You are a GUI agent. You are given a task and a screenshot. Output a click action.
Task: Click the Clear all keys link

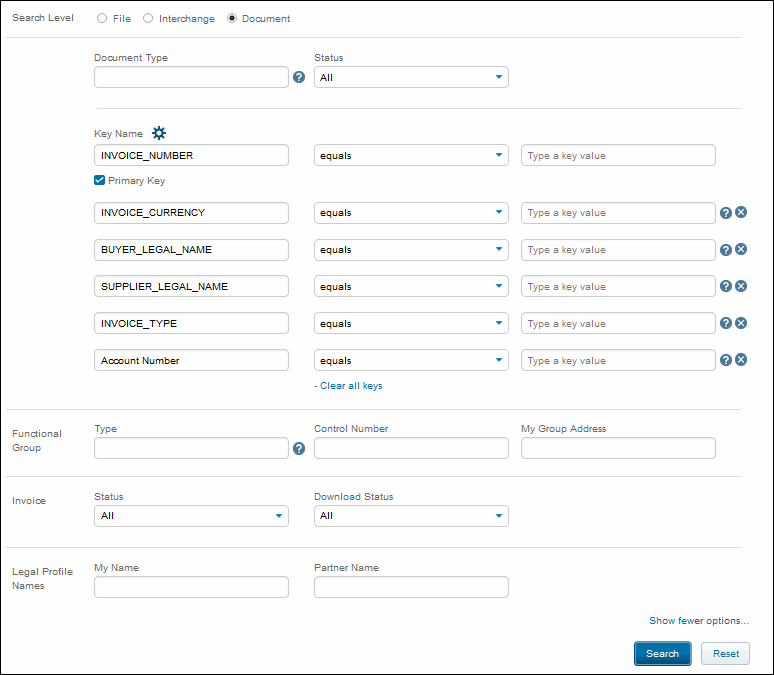point(348,386)
